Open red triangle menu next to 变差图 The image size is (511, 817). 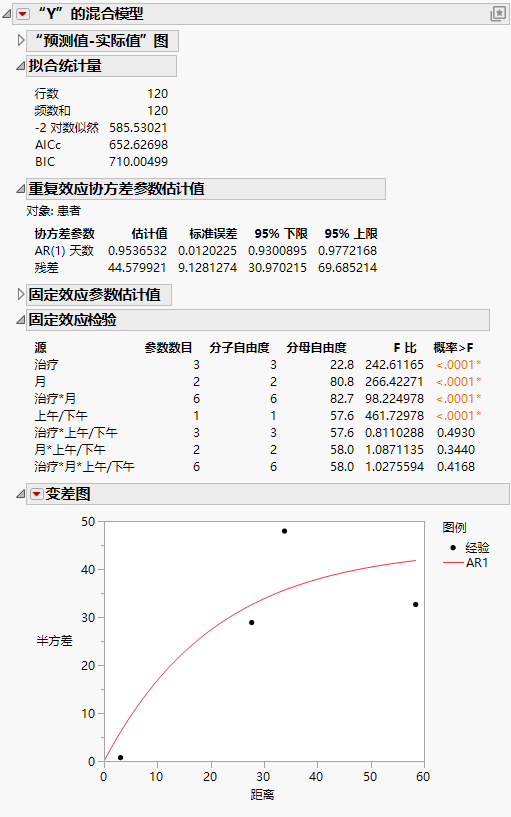pyautogui.click(x=36, y=494)
